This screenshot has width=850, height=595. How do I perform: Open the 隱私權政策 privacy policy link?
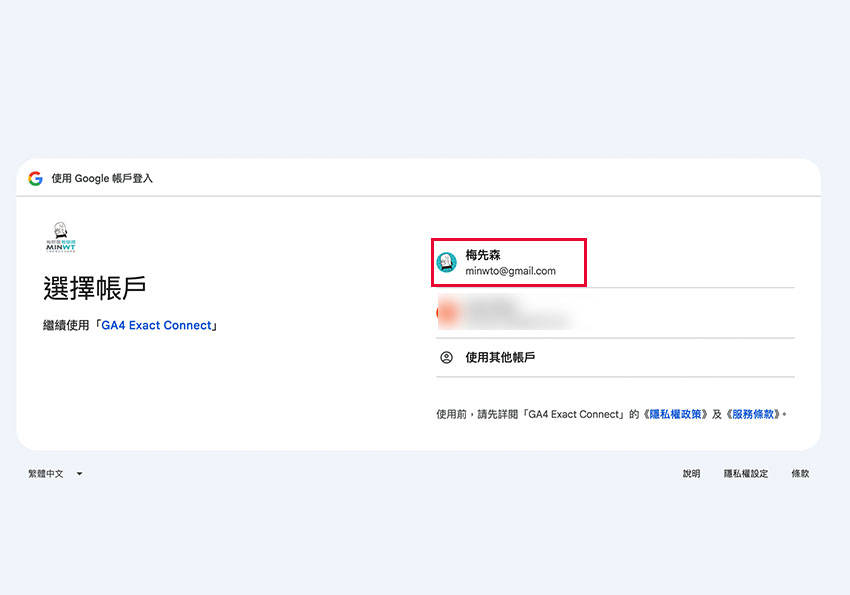click(x=675, y=414)
